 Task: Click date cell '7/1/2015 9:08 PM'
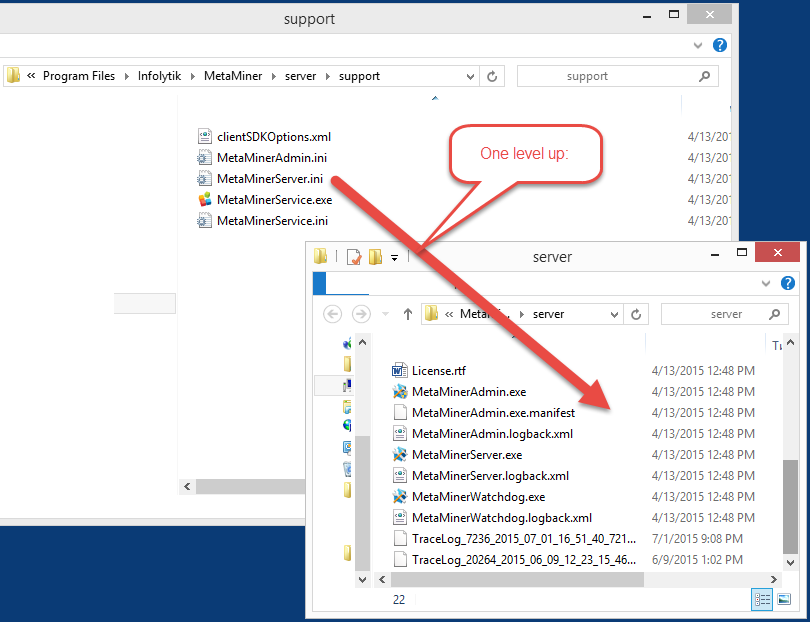697,539
